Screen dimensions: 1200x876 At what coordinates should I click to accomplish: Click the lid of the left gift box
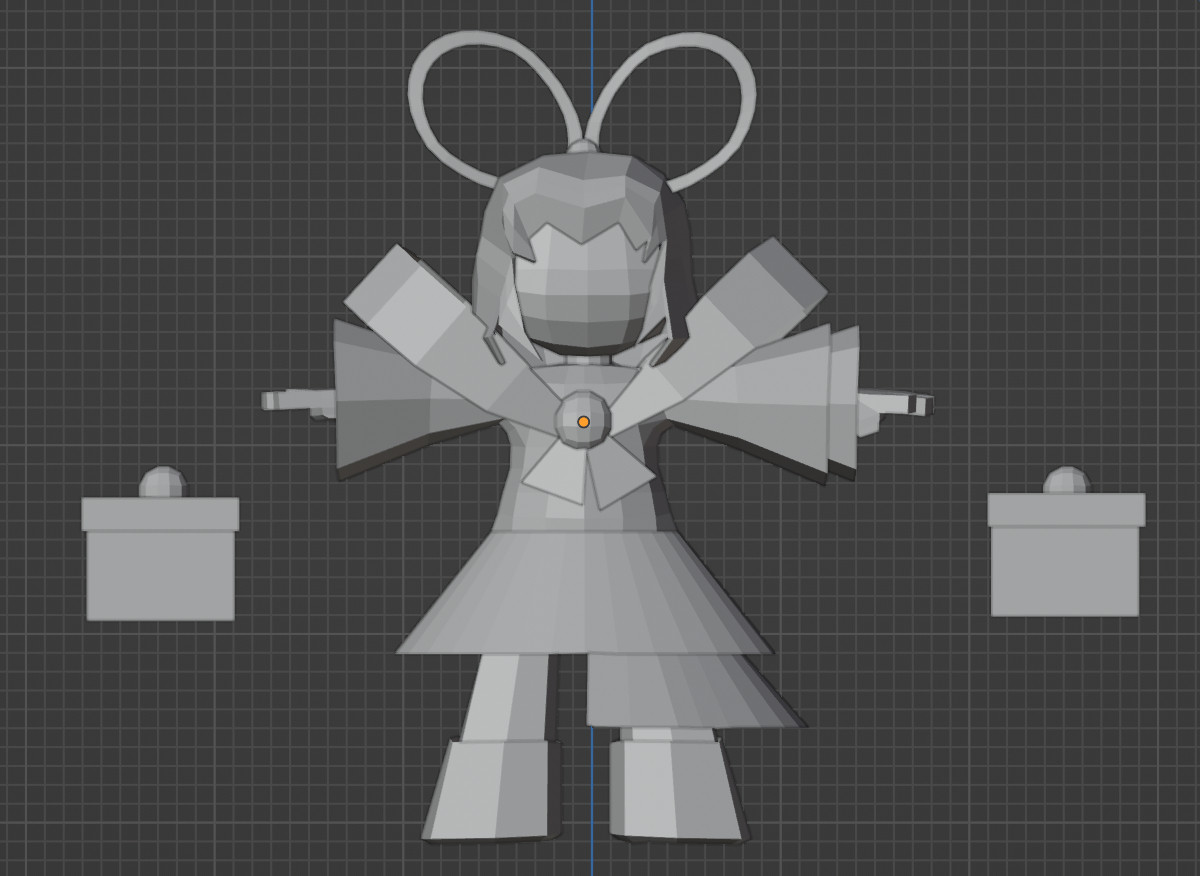coord(160,514)
